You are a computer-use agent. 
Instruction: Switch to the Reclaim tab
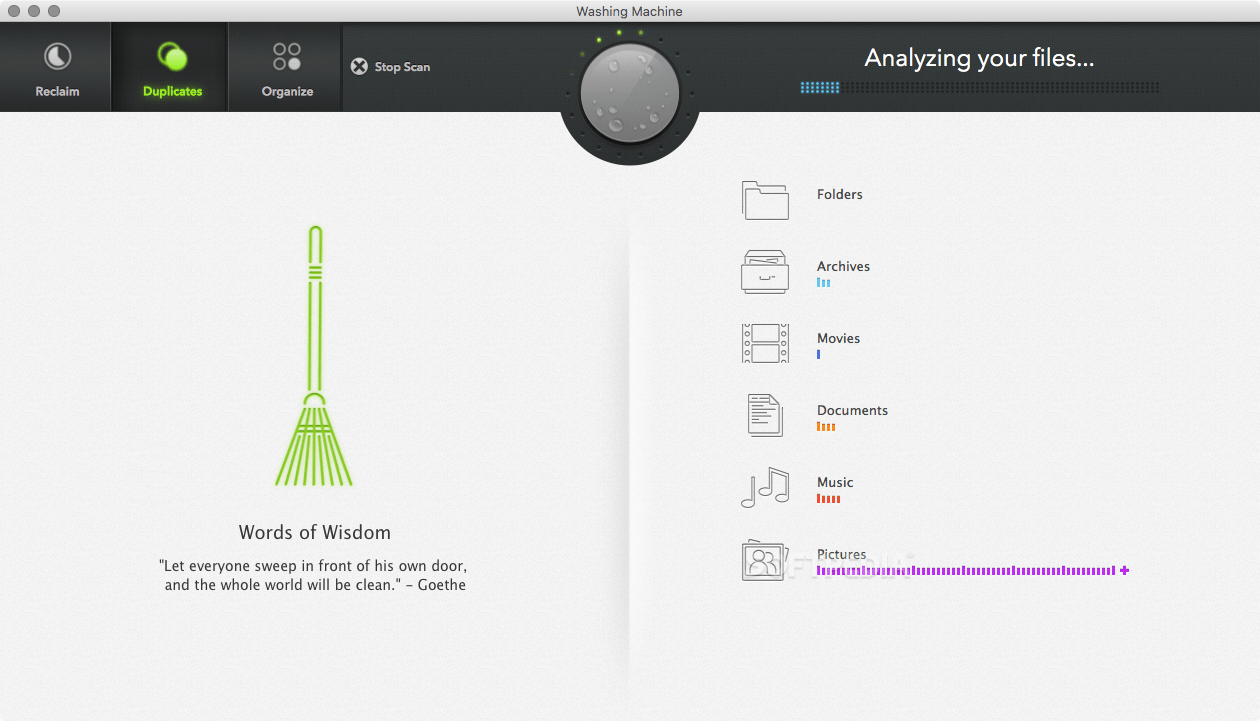(56, 67)
